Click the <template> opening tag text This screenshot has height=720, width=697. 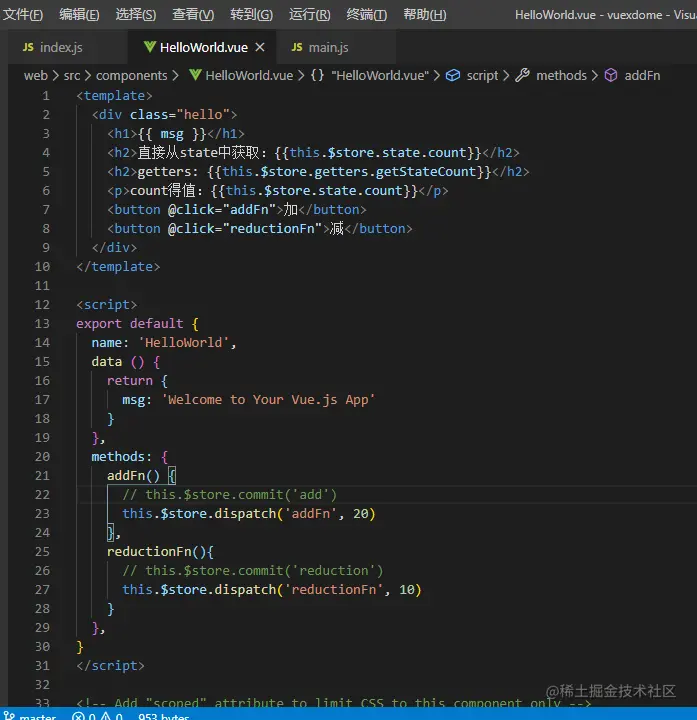(114, 96)
